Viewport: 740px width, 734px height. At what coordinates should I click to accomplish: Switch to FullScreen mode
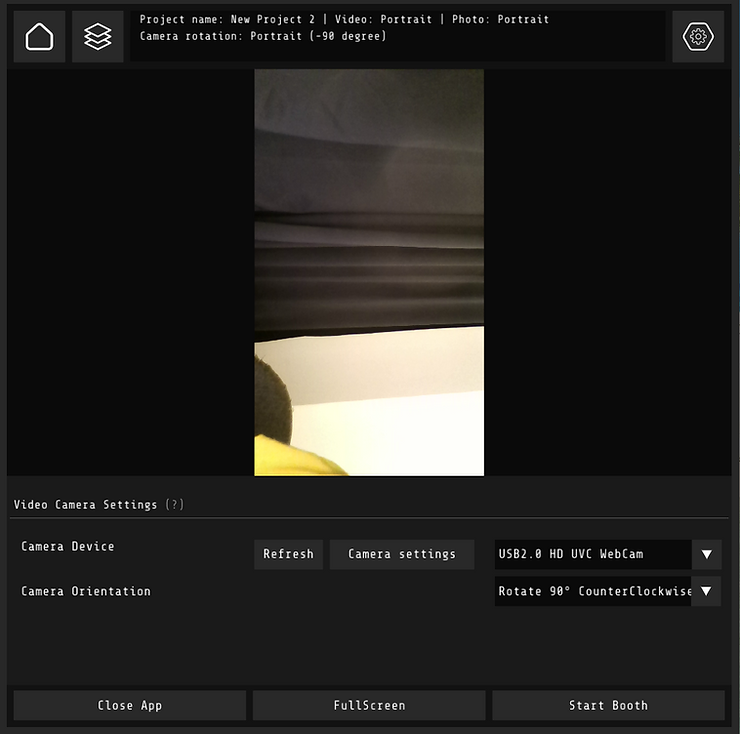coord(369,705)
